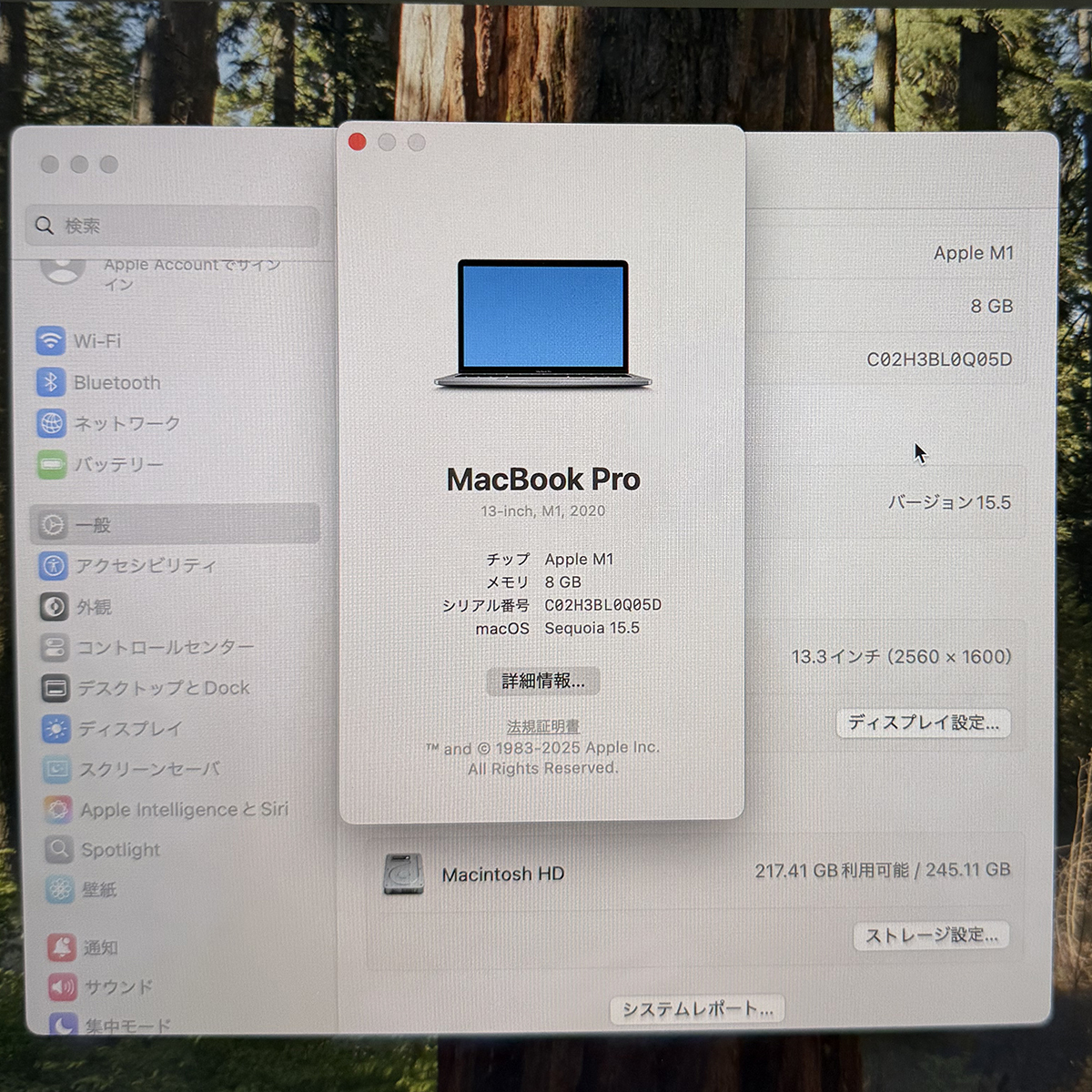Open the サウンド speaker icon
This screenshot has width=1092, height=1092.
coord(63,987)
